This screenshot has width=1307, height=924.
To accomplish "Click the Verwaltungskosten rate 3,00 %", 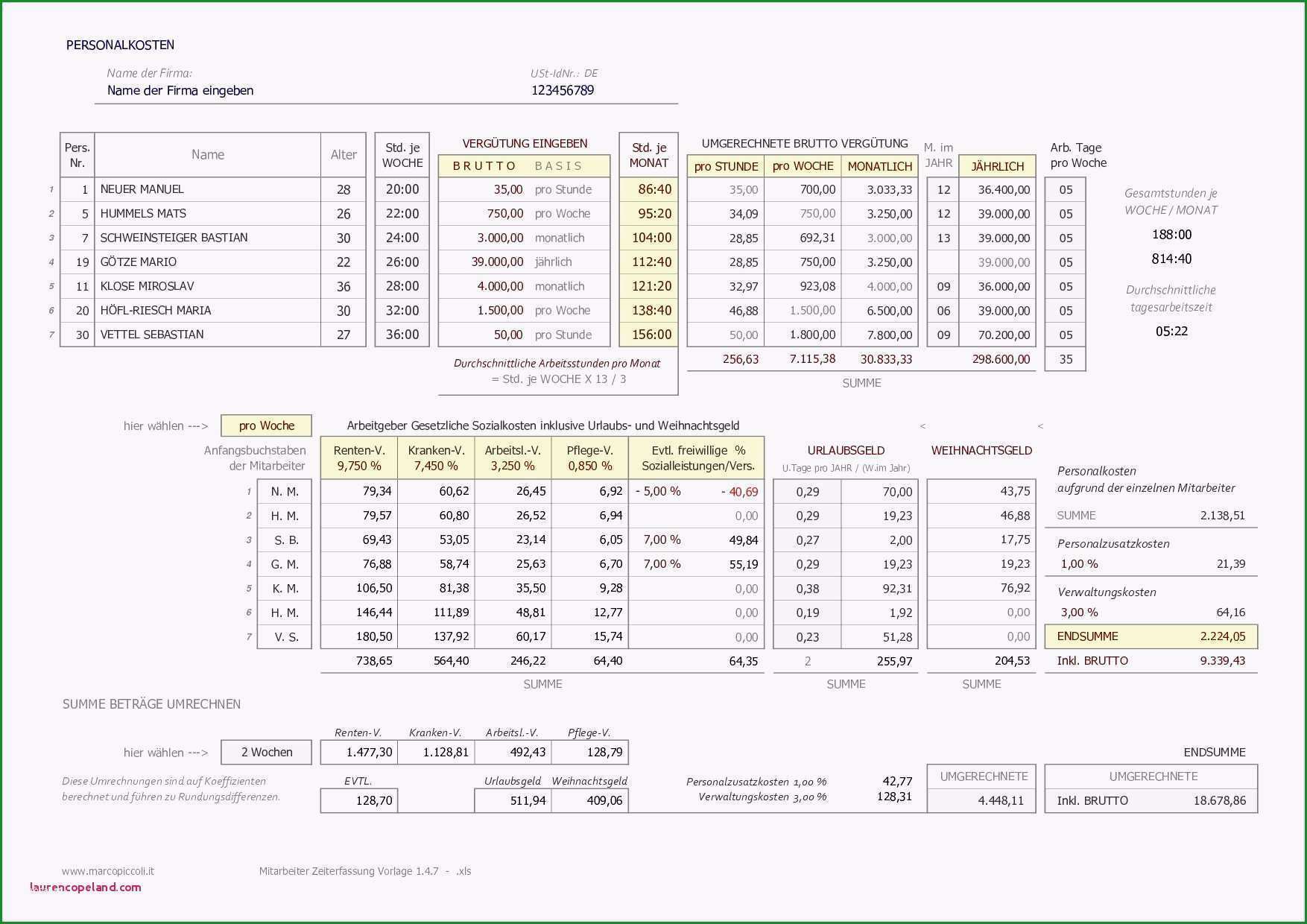I will tap(1079, 613).
